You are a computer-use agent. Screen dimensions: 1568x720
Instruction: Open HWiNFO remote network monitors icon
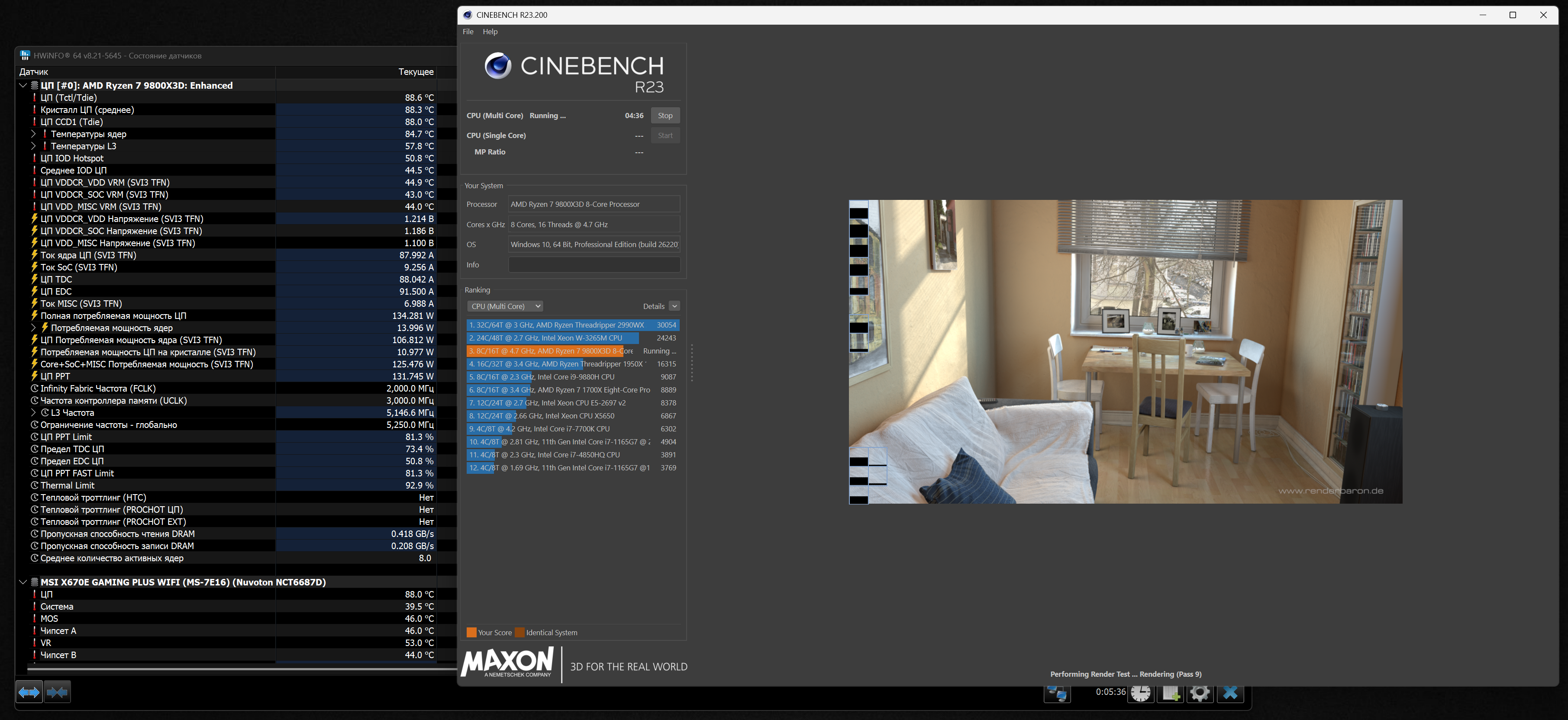(x=1057, y=693)
